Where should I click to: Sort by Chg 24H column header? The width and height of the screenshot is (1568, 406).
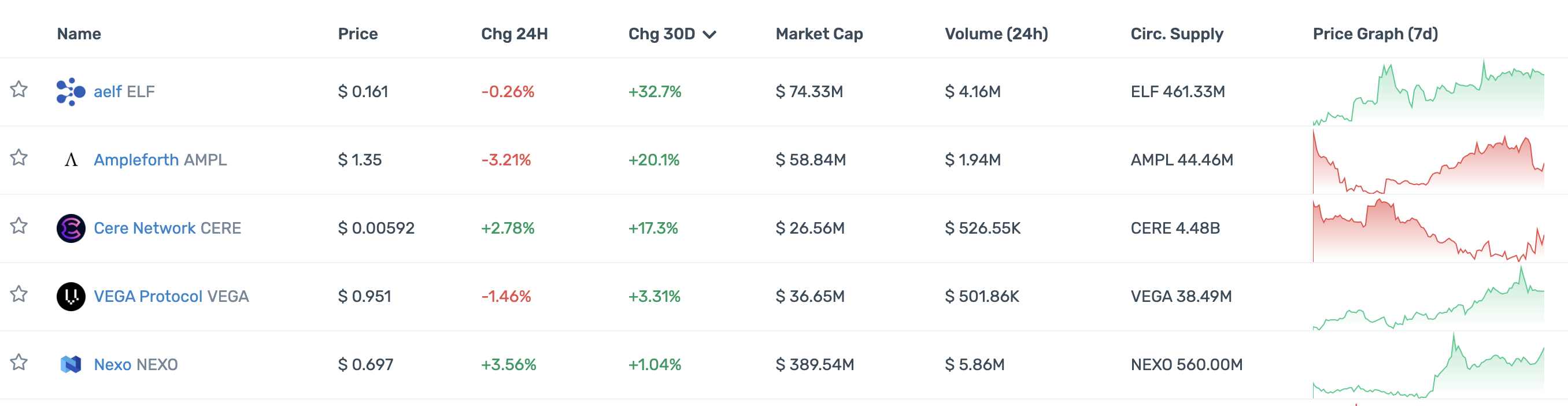[x=515, y=34]
